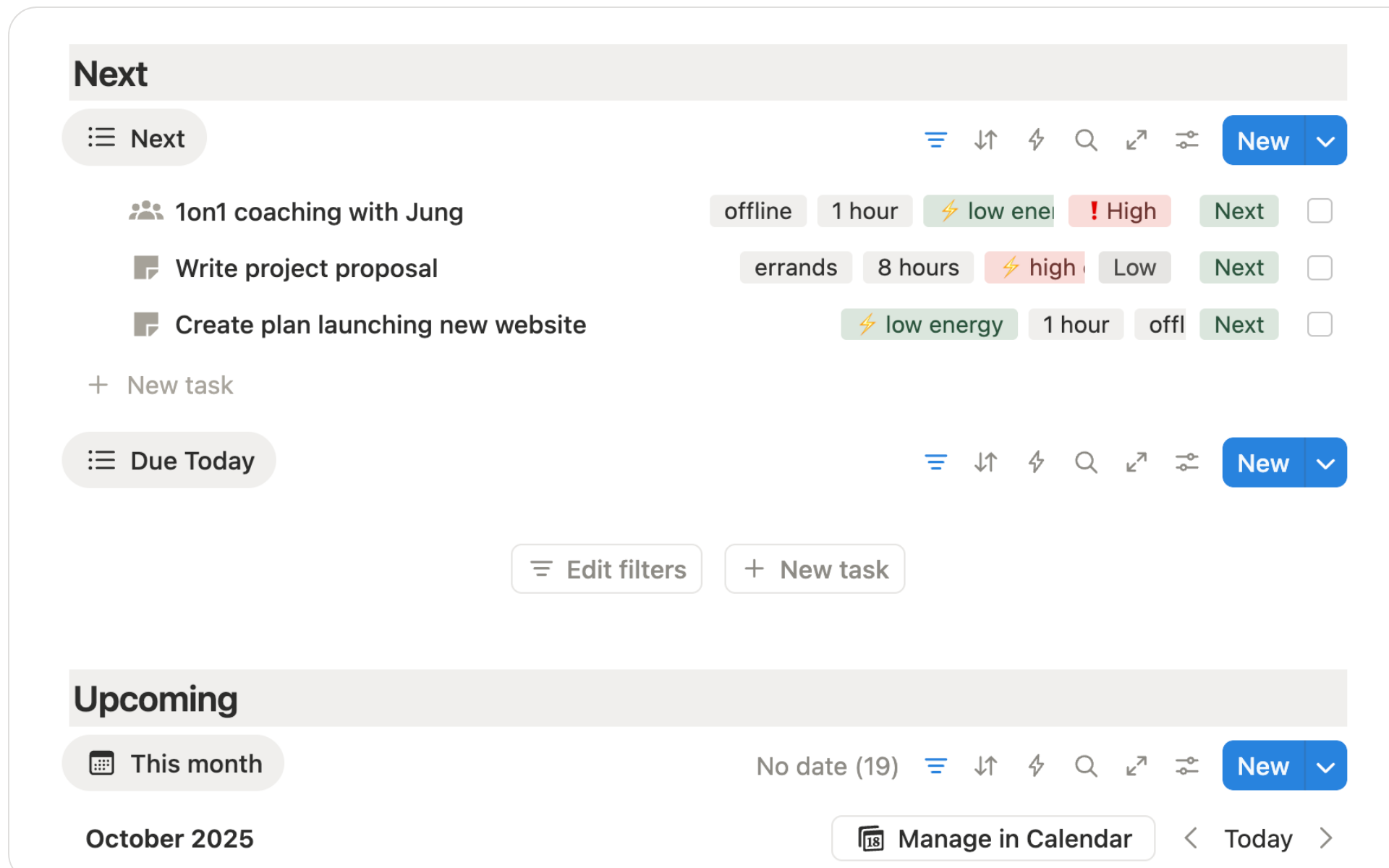Open search within the Next view
Screen dimensions: 1389x868
(x=1086, y=140)
